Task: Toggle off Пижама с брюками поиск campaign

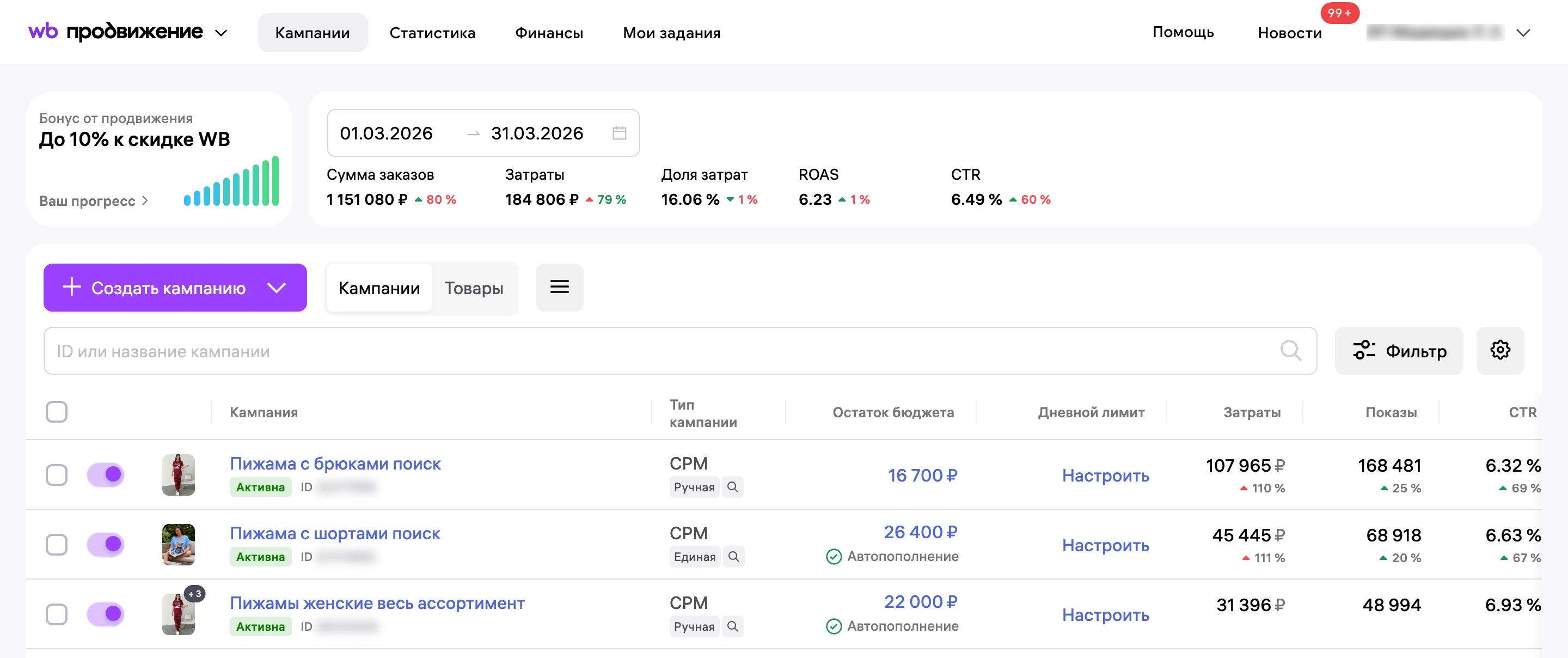Action: pyautogui.click(x=105, y=474)
